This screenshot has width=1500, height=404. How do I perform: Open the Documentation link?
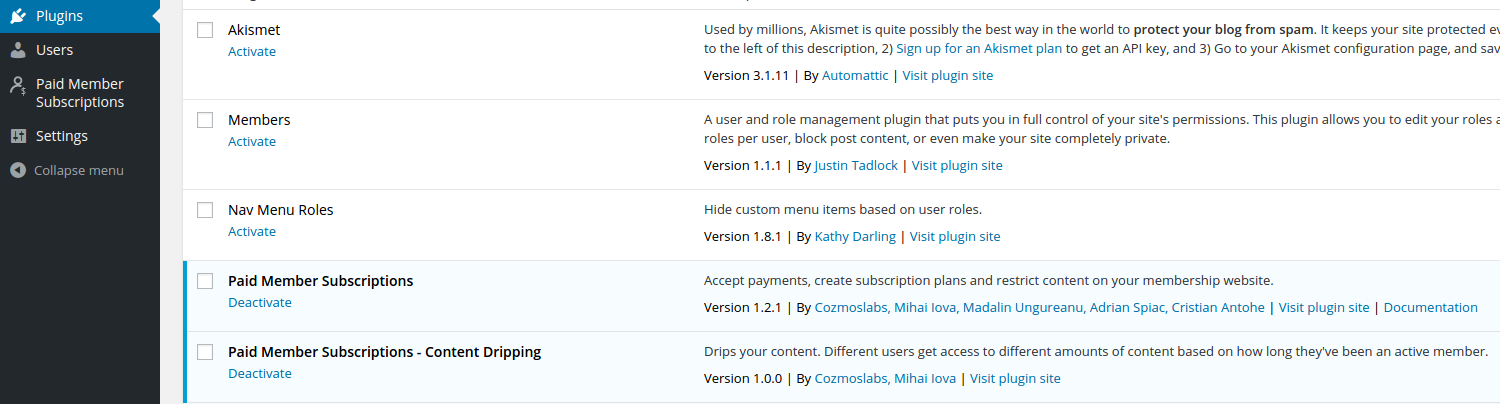coord(1431,308)
